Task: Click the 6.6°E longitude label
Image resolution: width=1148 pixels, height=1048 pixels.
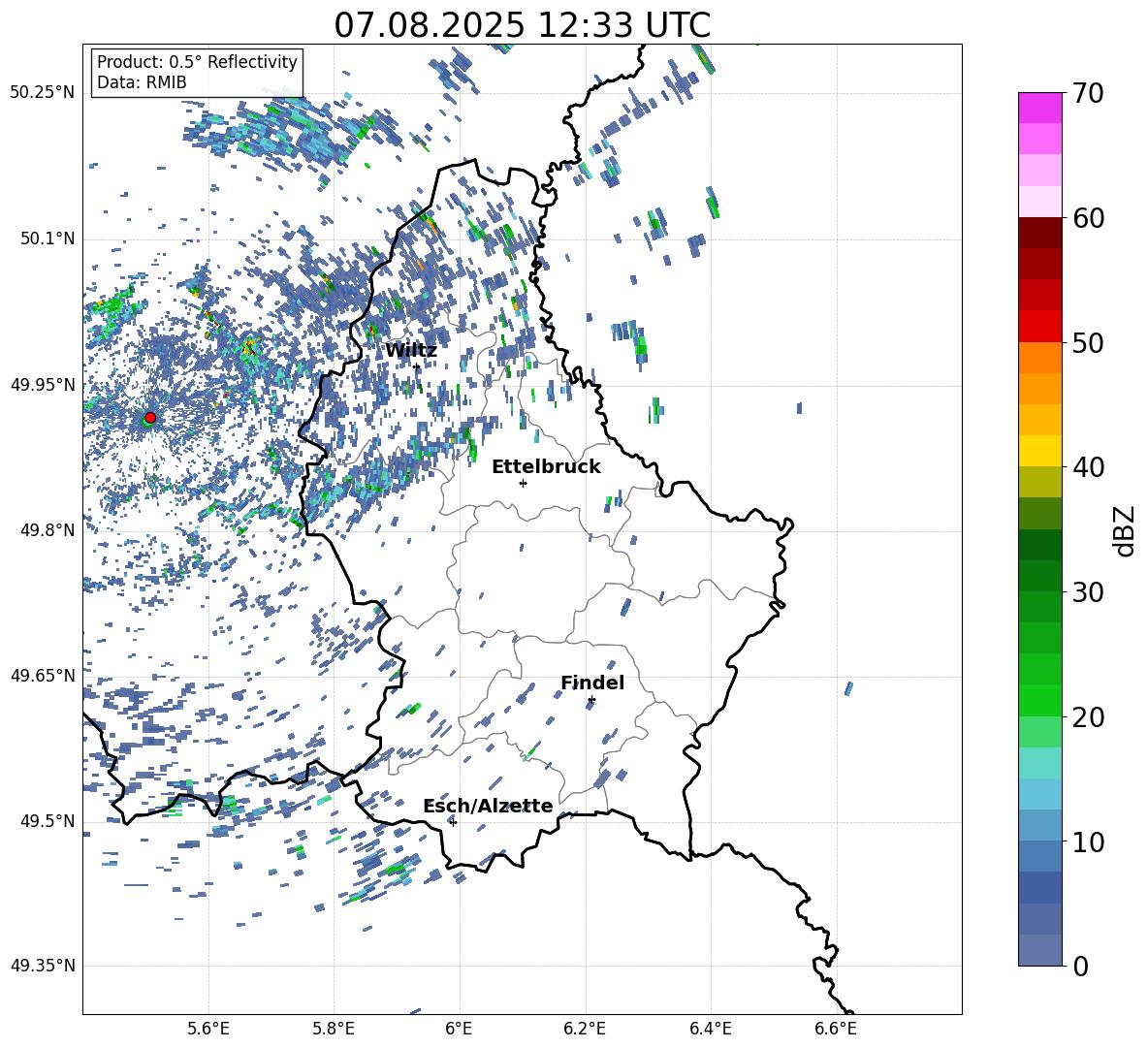Action: pyautogui.click(x=836, y=1030)
